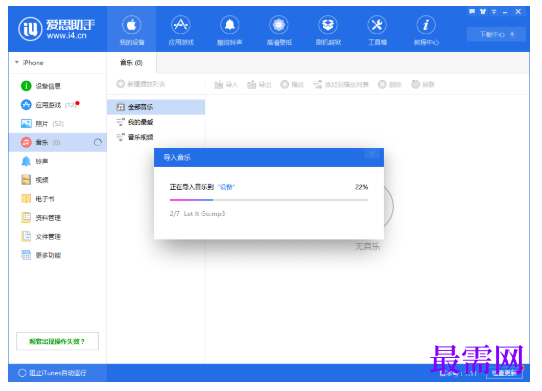Select 设备信息 in the sidebar

(58, 86)
